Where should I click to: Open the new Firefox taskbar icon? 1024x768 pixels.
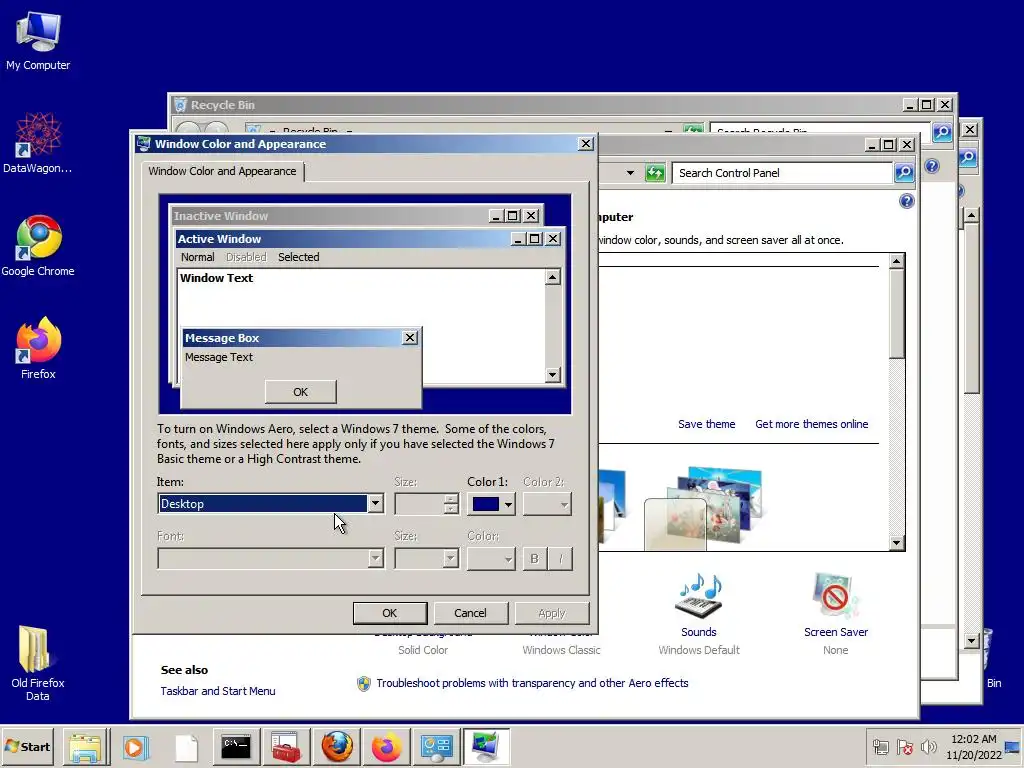tap(386, 746)
